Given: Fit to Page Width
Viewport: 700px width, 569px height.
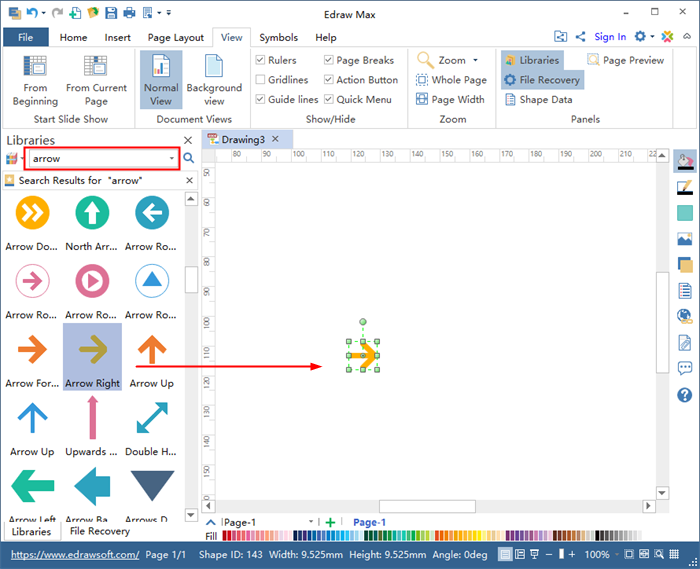Looking at the screenshot, I should pyautogui.click(x=450, y=99).
